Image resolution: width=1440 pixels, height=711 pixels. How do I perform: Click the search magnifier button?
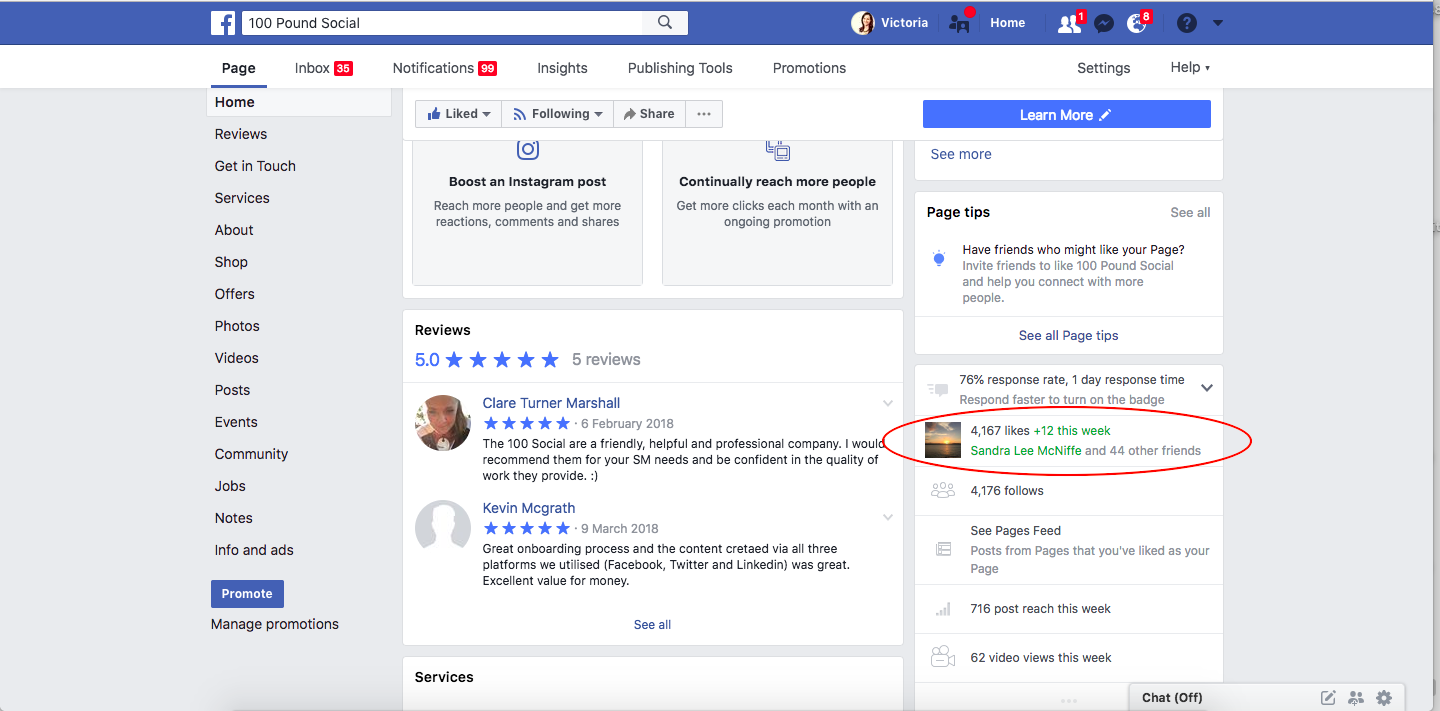click(x=665, y=22)
